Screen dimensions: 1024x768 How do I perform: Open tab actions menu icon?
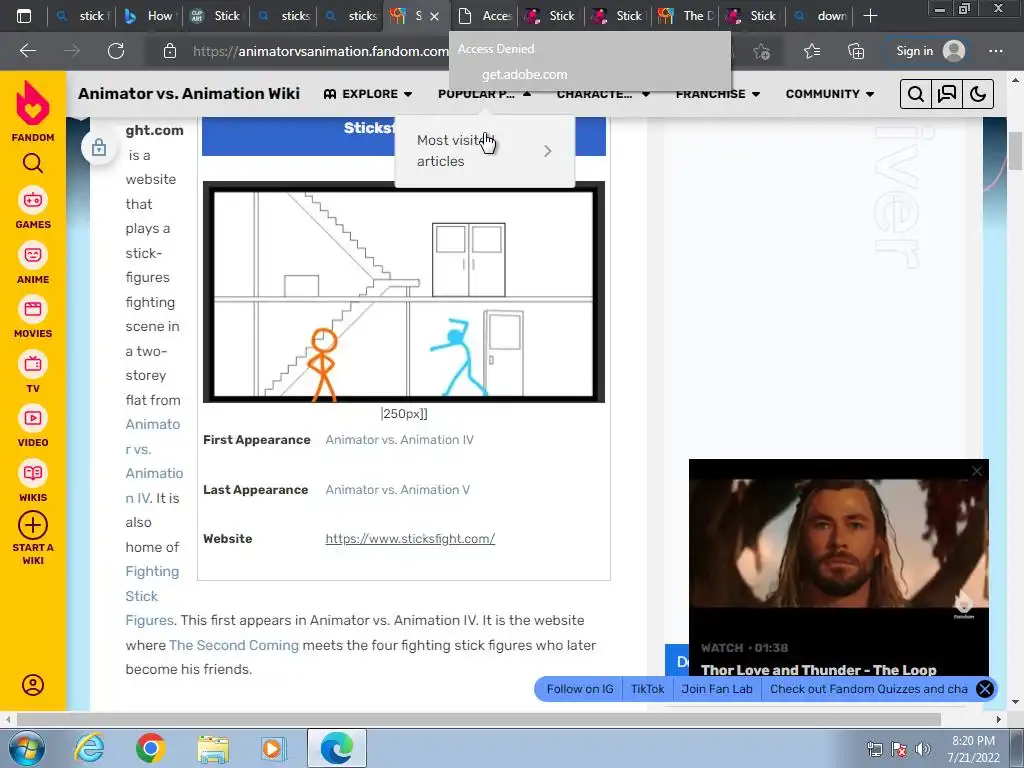tap(24, 16)
